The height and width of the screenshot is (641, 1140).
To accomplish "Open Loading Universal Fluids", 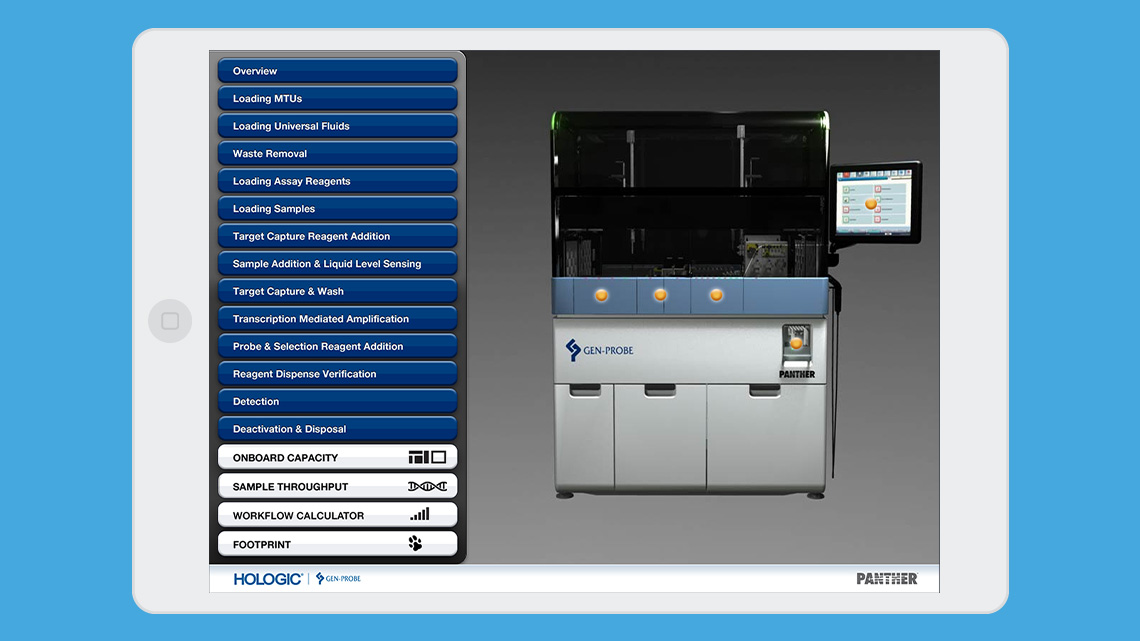I will pyautogui.click(x=337, y=126).
